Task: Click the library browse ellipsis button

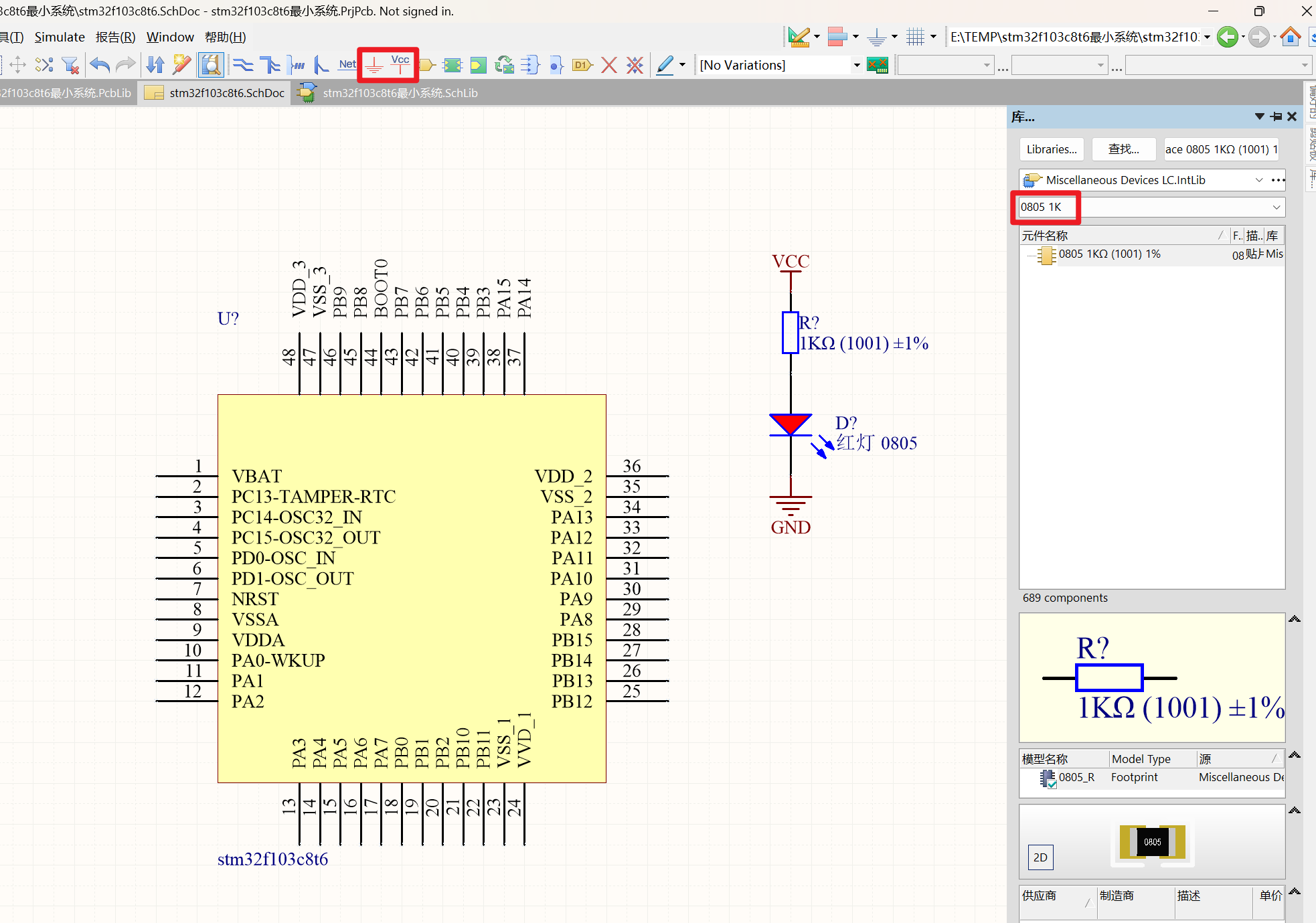Action: (1278, 180)
